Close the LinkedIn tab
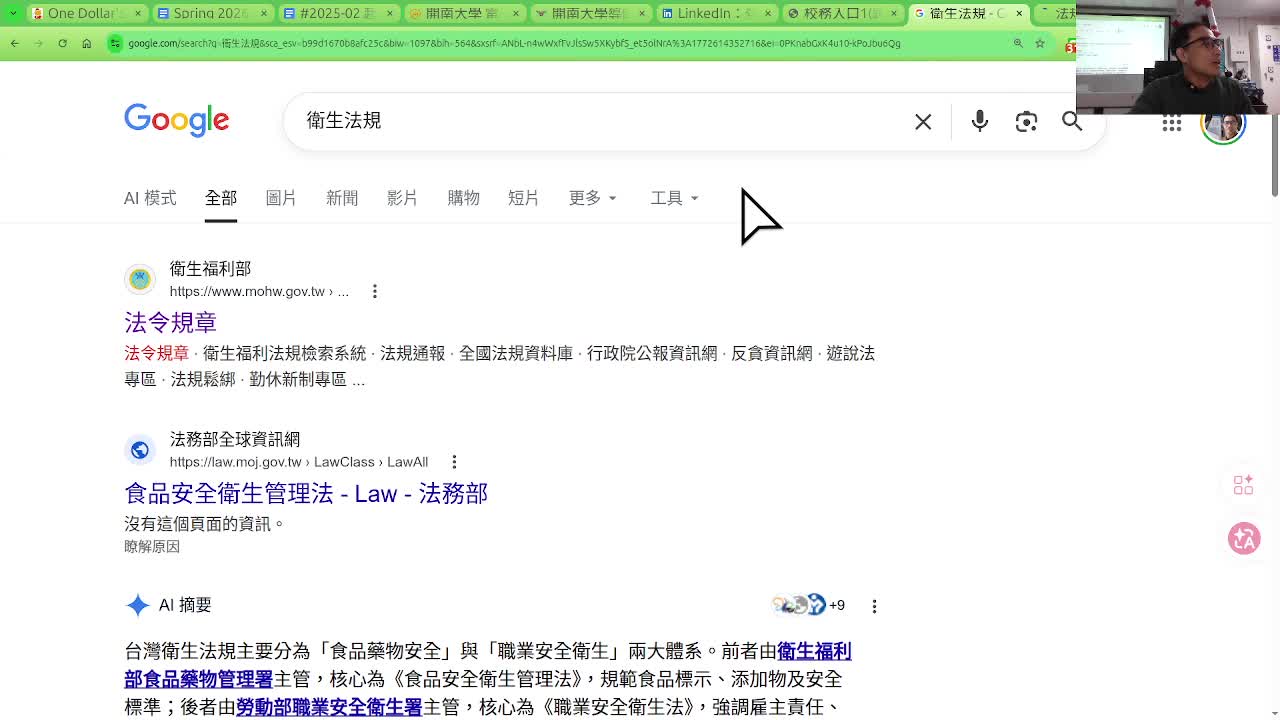This screenshot has height=720, width=1280. 768,13
